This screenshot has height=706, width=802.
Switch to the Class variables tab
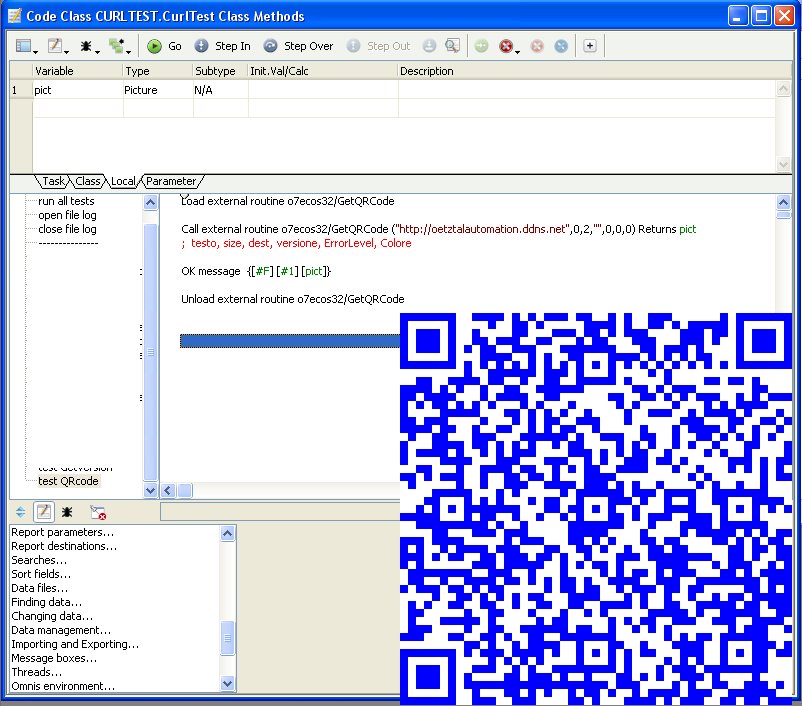(x=87, y=181)
